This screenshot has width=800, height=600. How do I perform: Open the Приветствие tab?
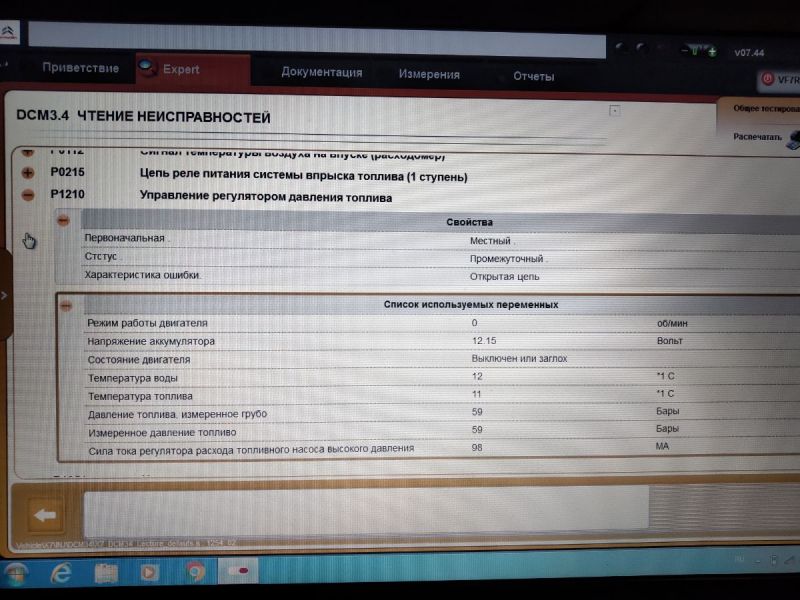[x=80, y=69]
